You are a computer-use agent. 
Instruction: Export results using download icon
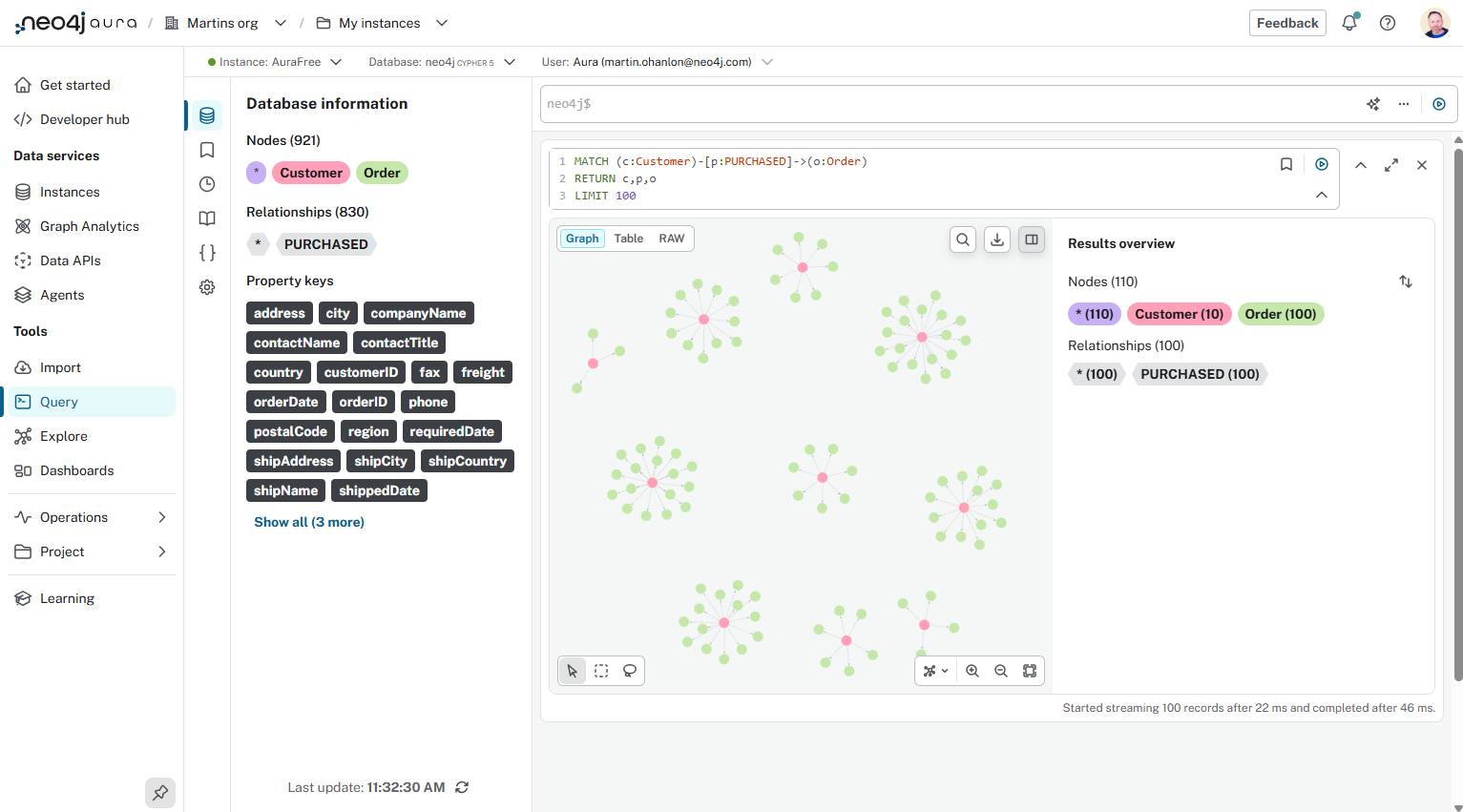(996, 239)
